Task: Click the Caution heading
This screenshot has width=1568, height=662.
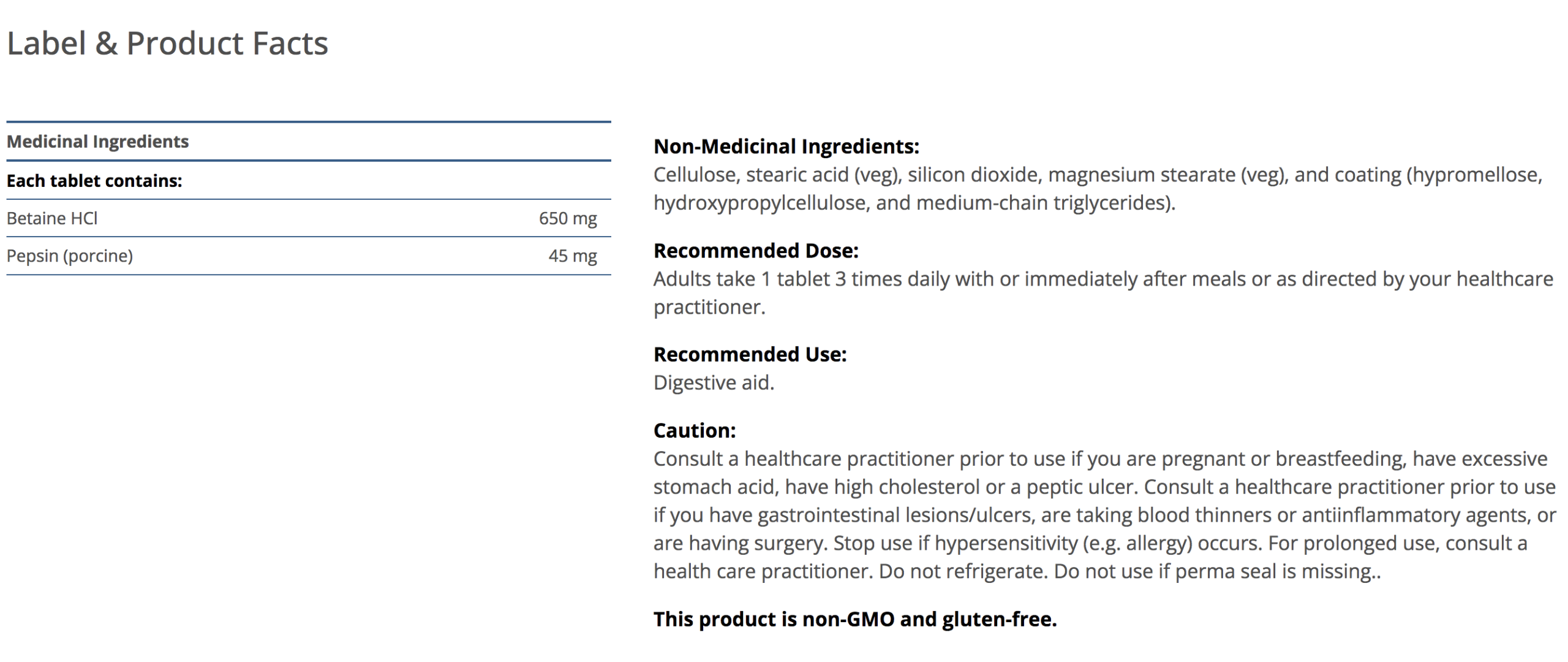Action: point(694,430)
